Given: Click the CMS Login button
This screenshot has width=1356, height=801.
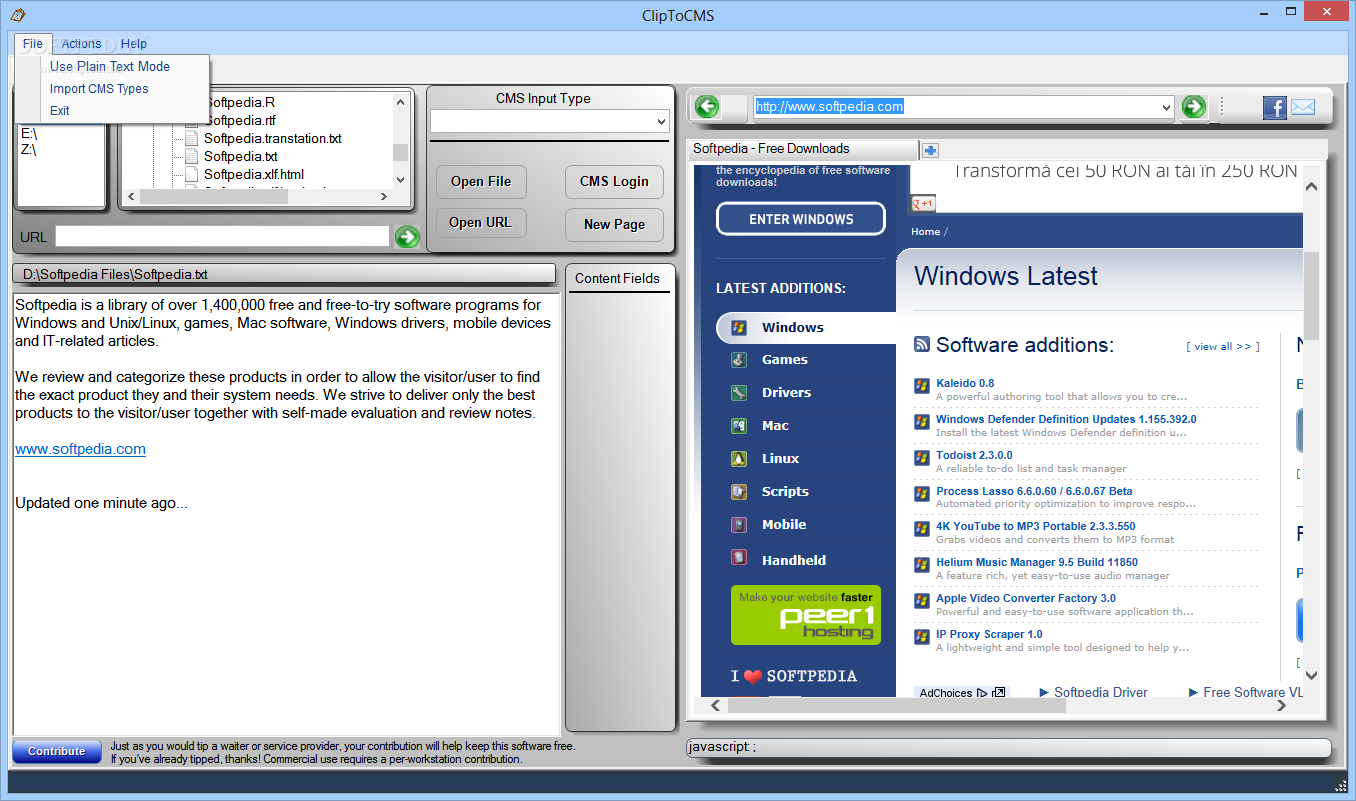Looking at the screenshot, I should pyautogui.click(x=614, y=182).
